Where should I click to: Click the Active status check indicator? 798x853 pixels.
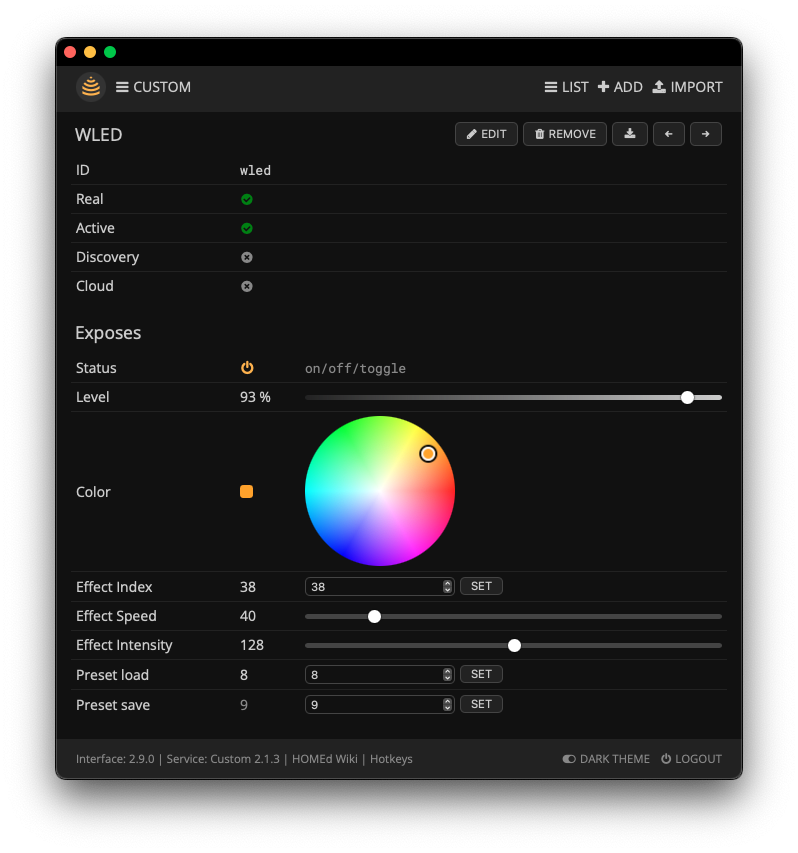247,228
